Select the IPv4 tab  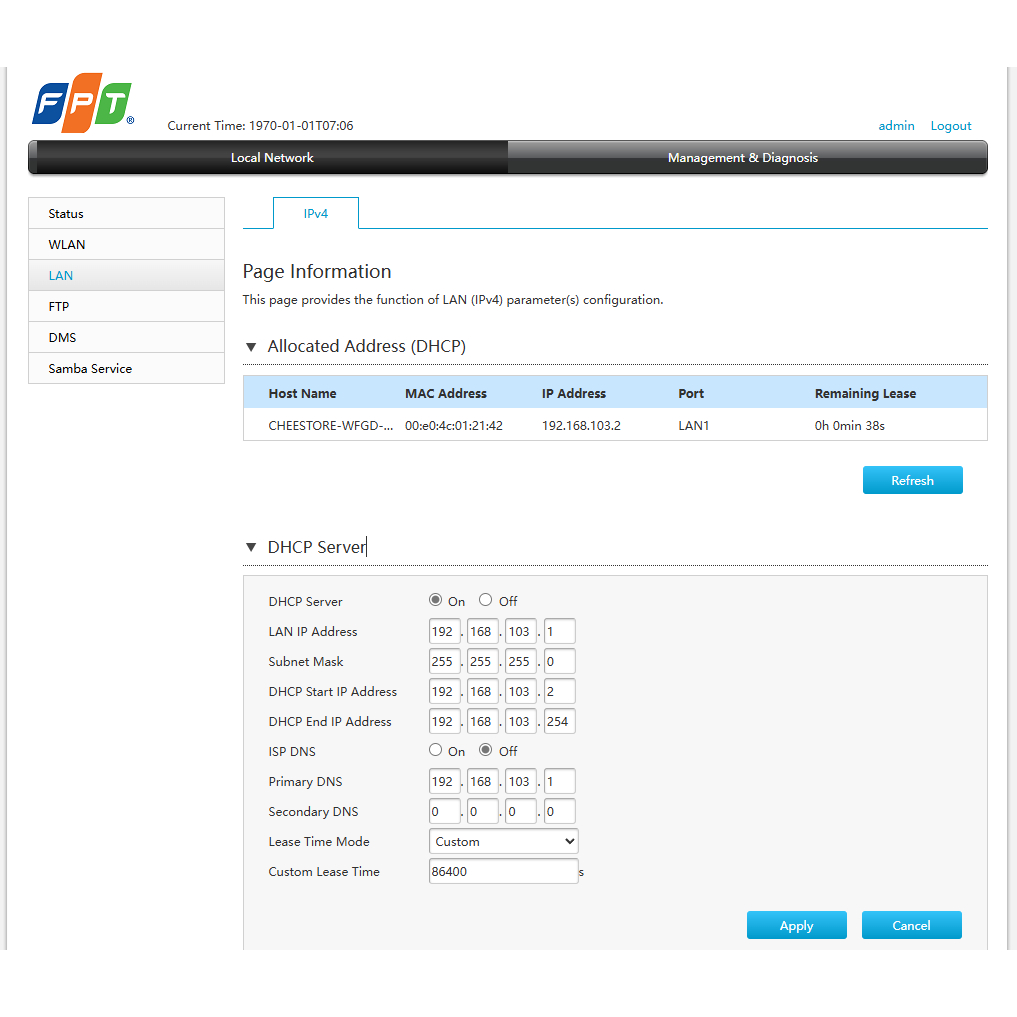(x=315, y=214)
